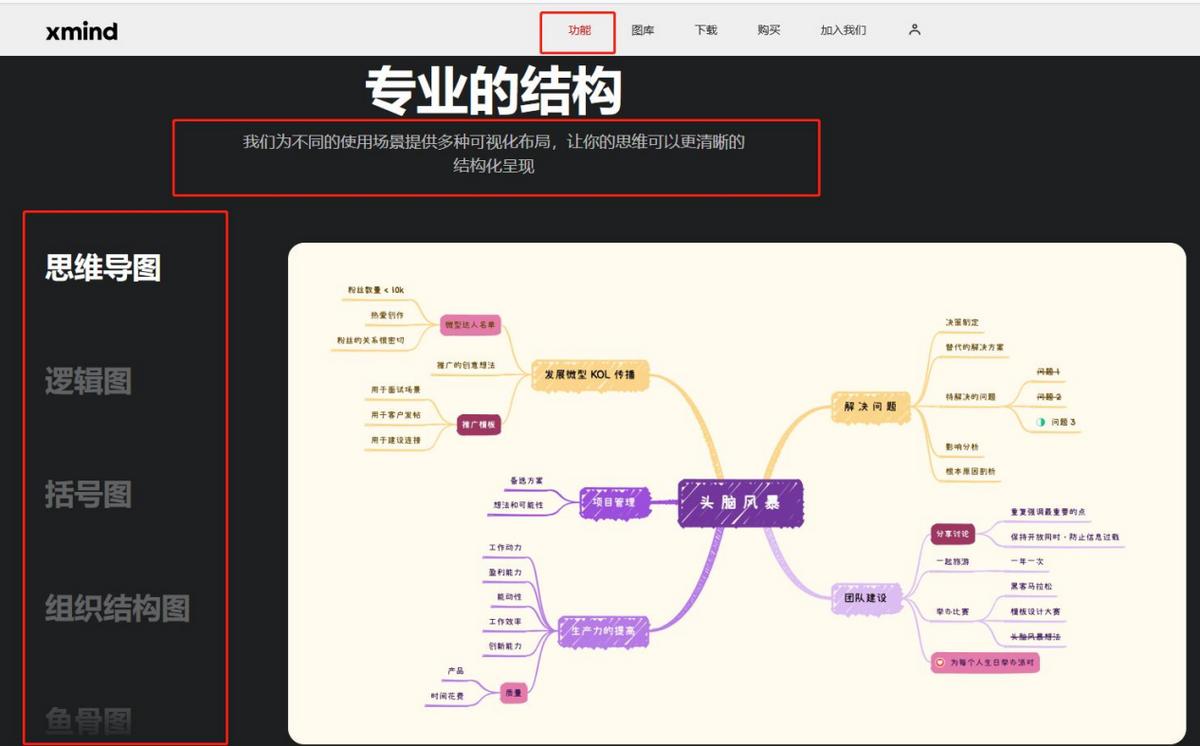Click the xmind logo
This screenshot has width=1200, height=746.
[82, 30]
